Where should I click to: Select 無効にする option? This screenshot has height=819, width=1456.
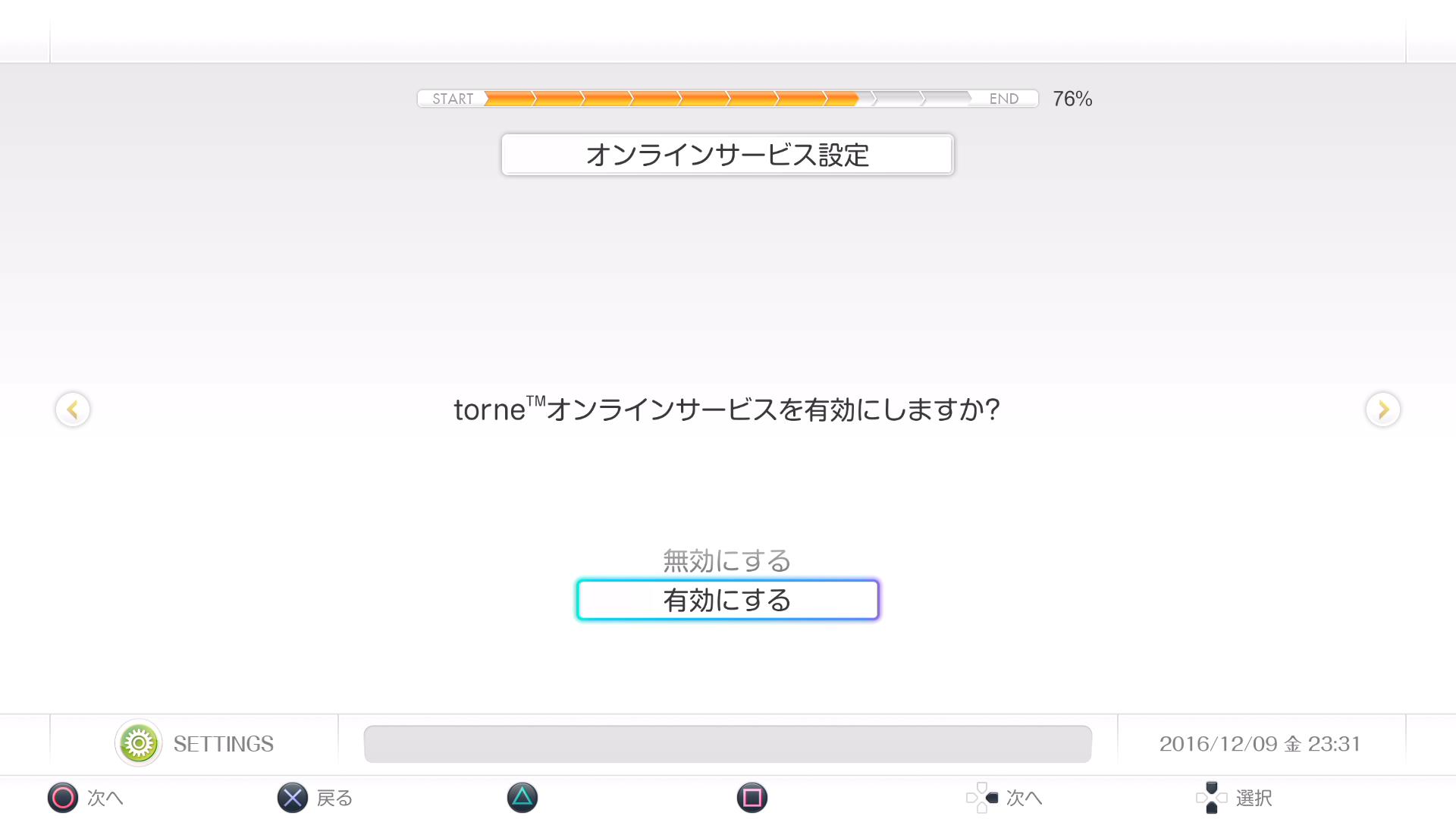coord(727,561)
